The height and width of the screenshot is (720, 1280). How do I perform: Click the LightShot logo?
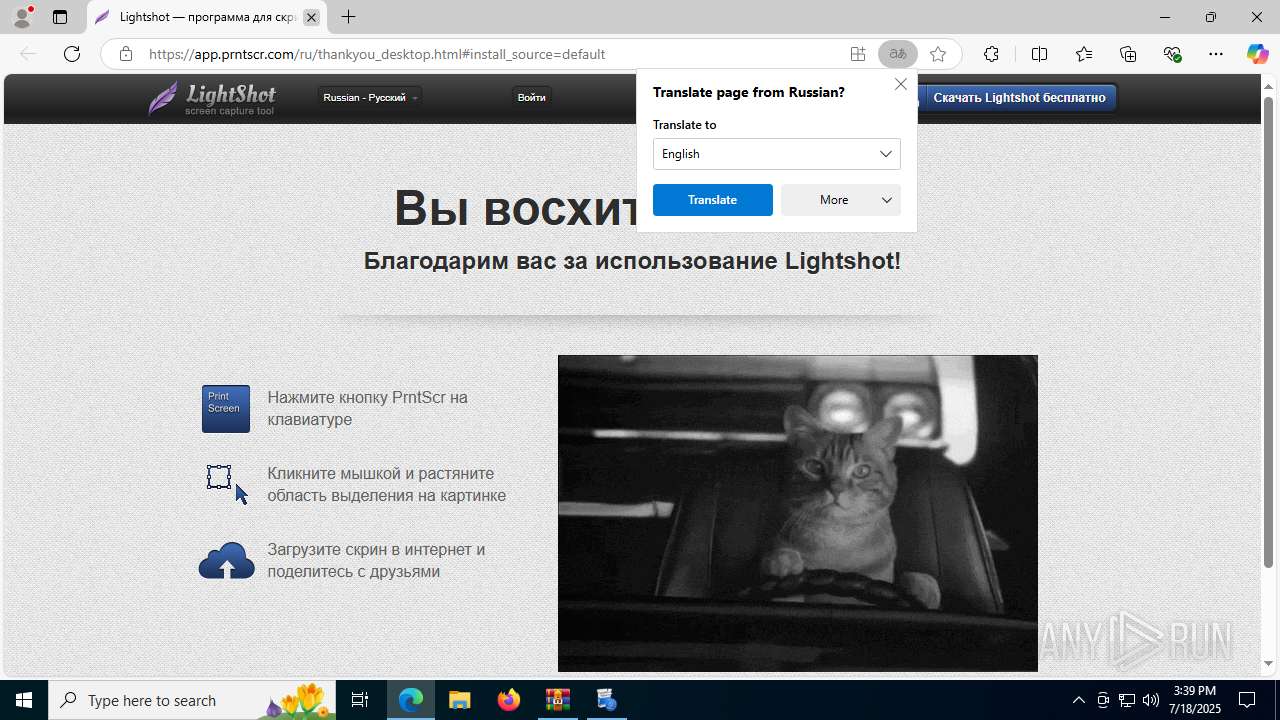[x=212, y=98]
